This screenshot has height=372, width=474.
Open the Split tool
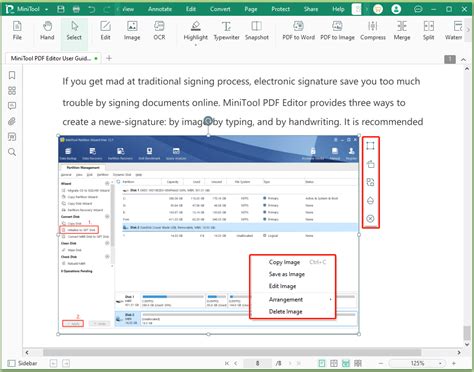429,30
